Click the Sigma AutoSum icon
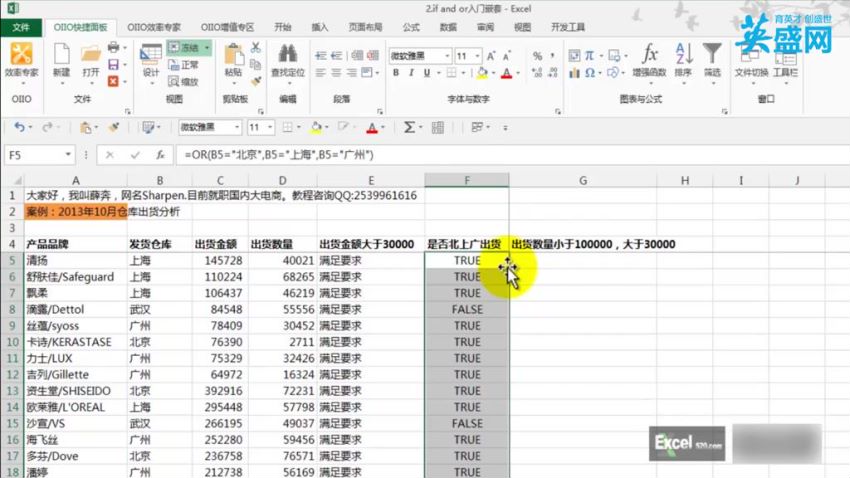The image size is (850, 478). 409,127
